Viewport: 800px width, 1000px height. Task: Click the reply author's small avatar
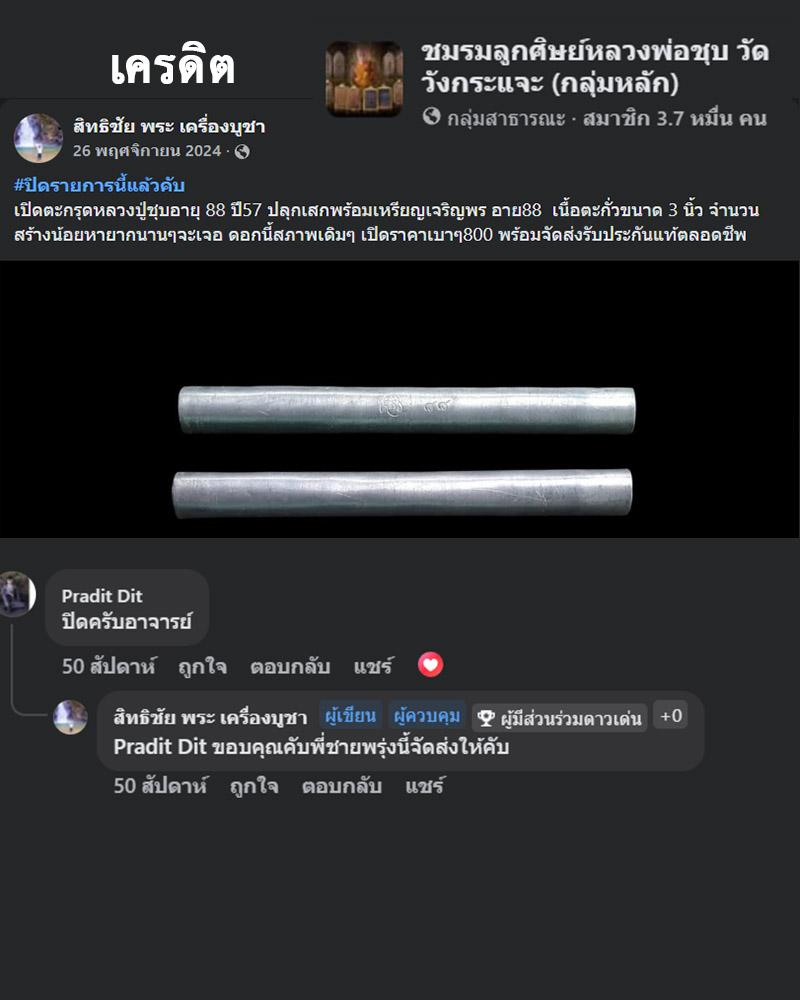click(x=70, y=717)
